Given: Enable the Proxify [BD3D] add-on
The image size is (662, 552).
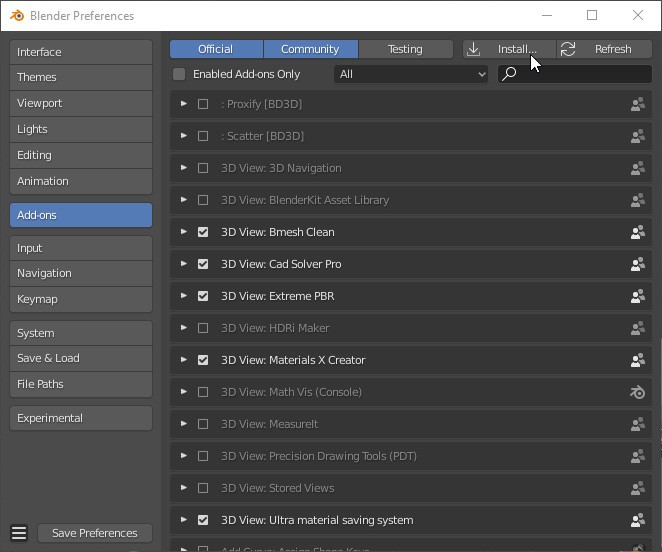Looking at the screenshot, I should [203, 104].
